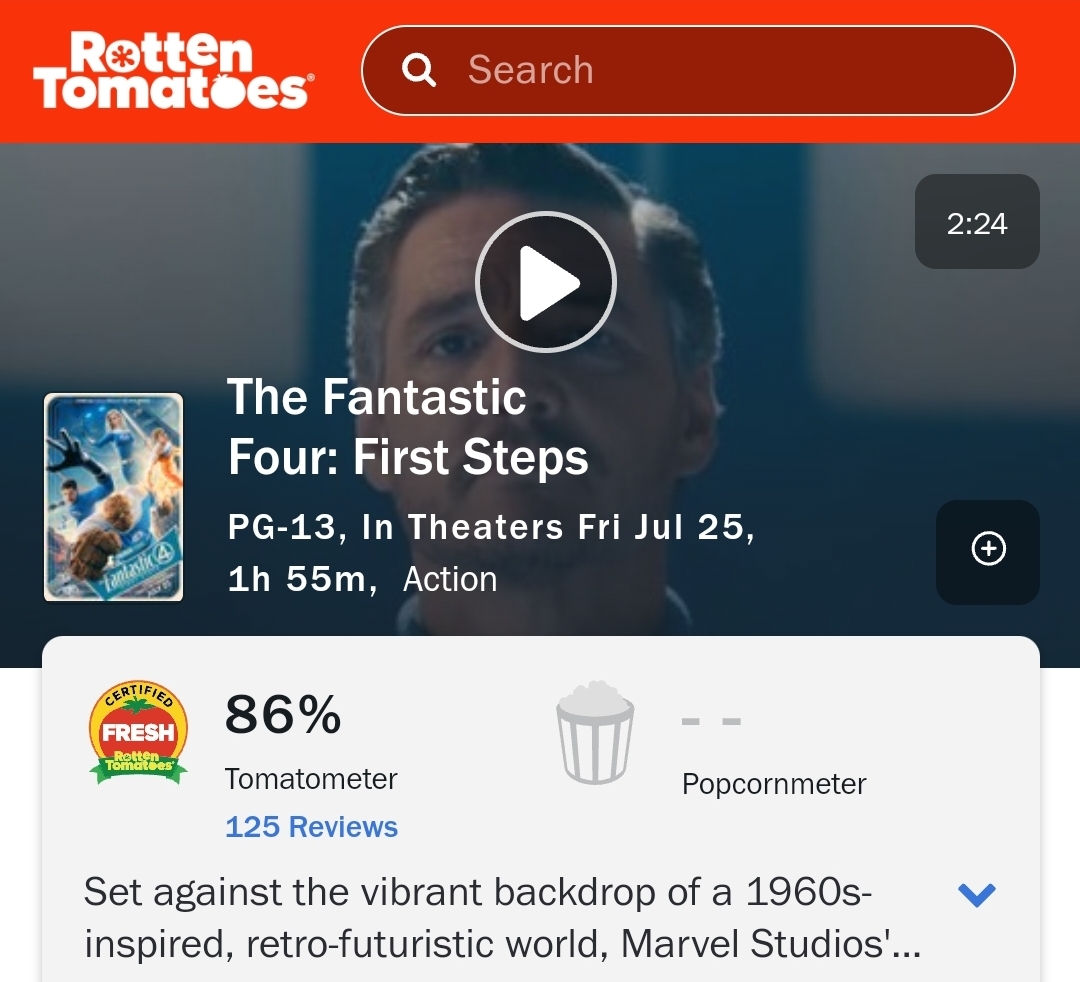Viewport: 1080px width, 982px height.
Task: Open the Fantastic Four movie poster thumbnail
Action: (114, 497)
